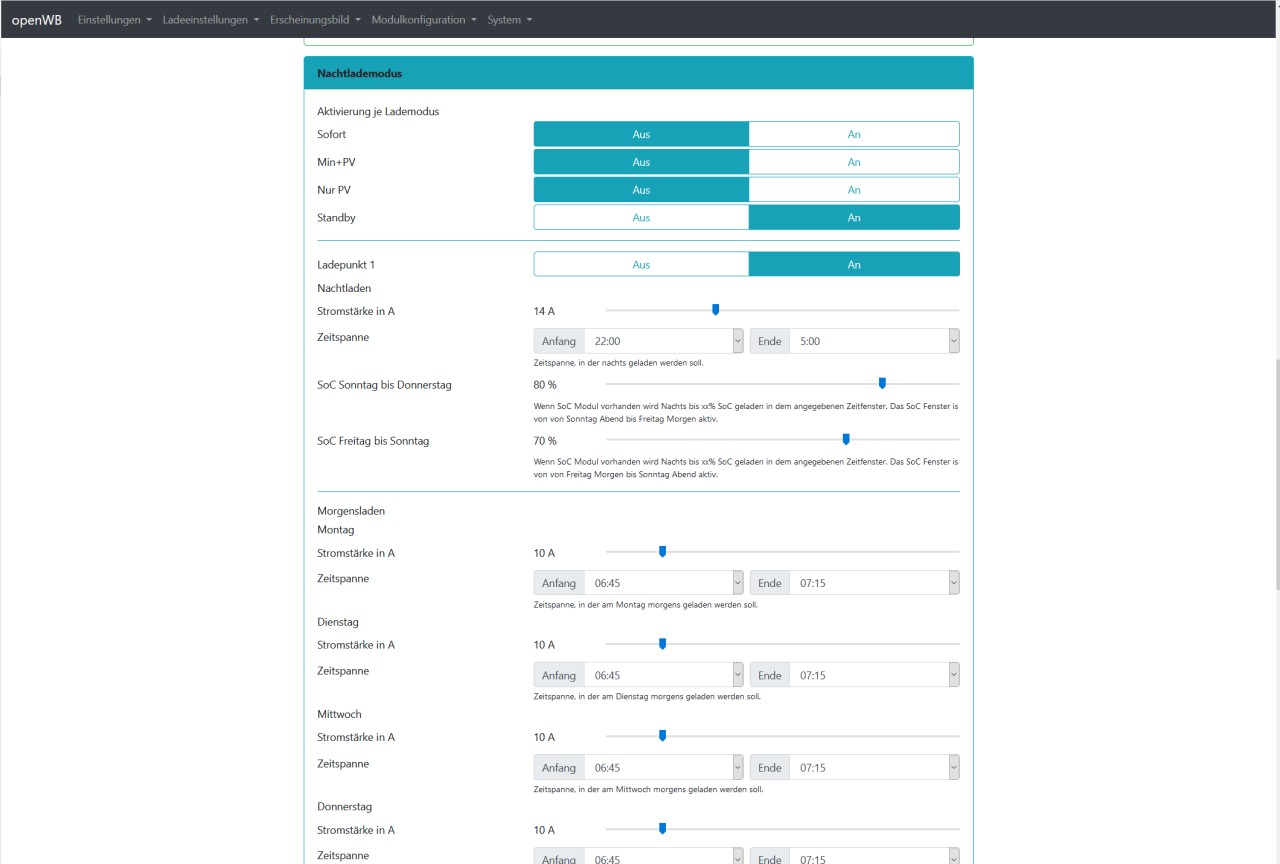Screen dimensions: 1280x864
Task: Disable Ladepunkt 1 with Aus
Action: pos(641,264)
